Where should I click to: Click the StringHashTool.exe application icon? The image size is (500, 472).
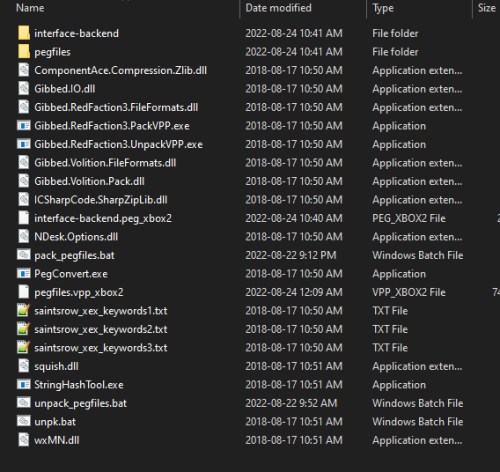coord(23,384)
